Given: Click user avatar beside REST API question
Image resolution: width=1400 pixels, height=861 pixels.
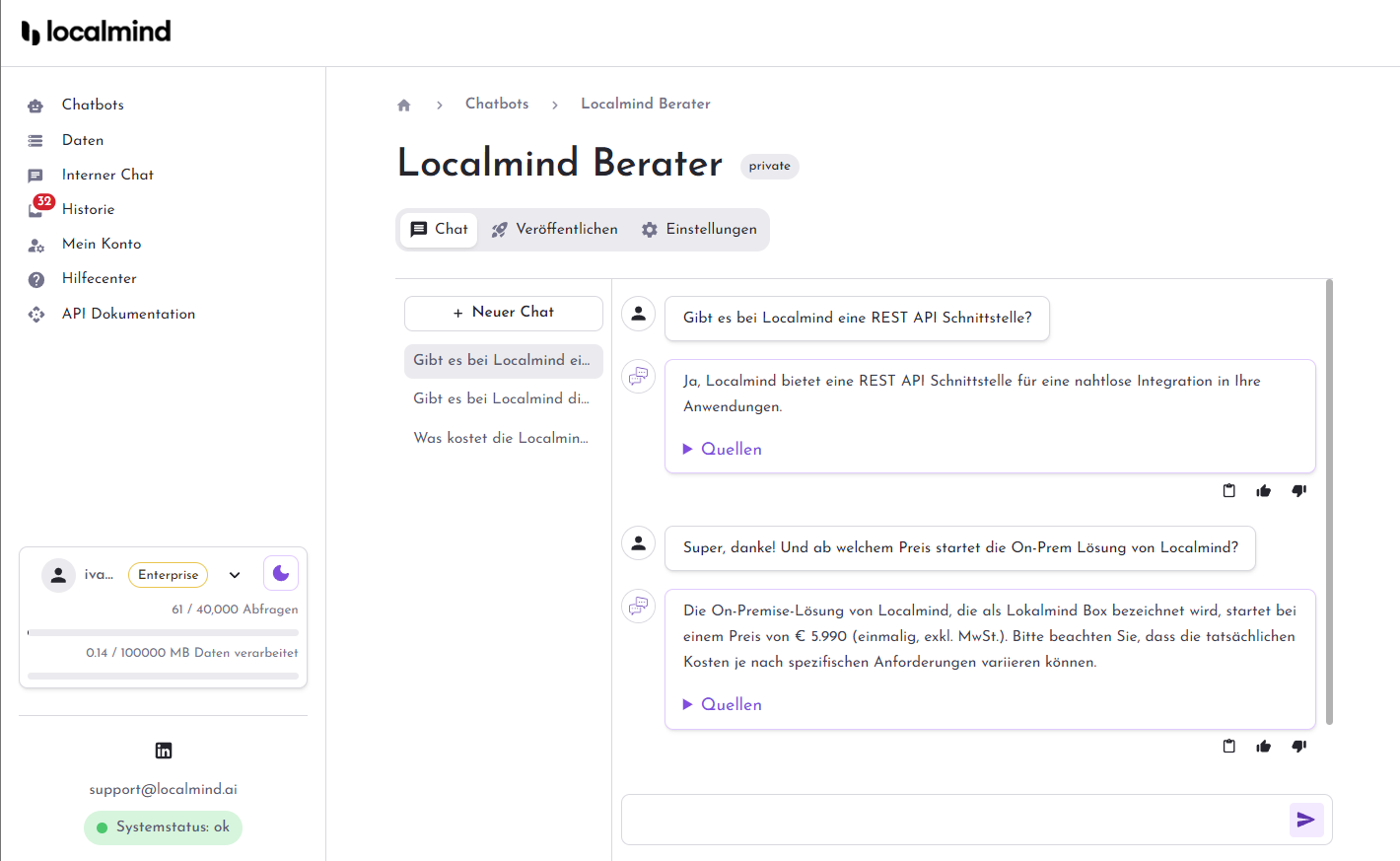Looking at the screenshot, I should (x=639, y=314).
